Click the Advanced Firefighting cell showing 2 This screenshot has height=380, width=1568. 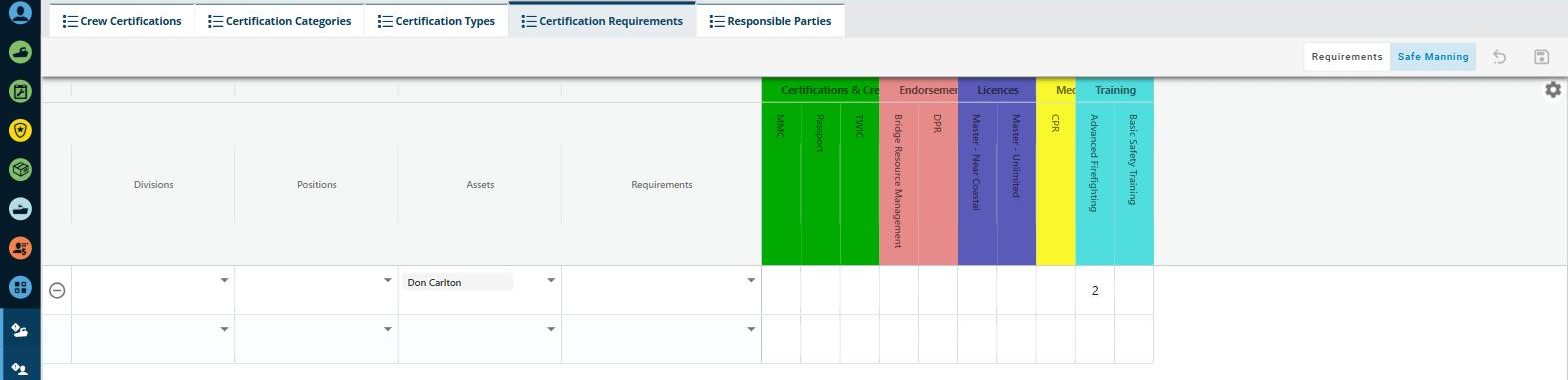pyautogui.click(x=1095, y=290)
